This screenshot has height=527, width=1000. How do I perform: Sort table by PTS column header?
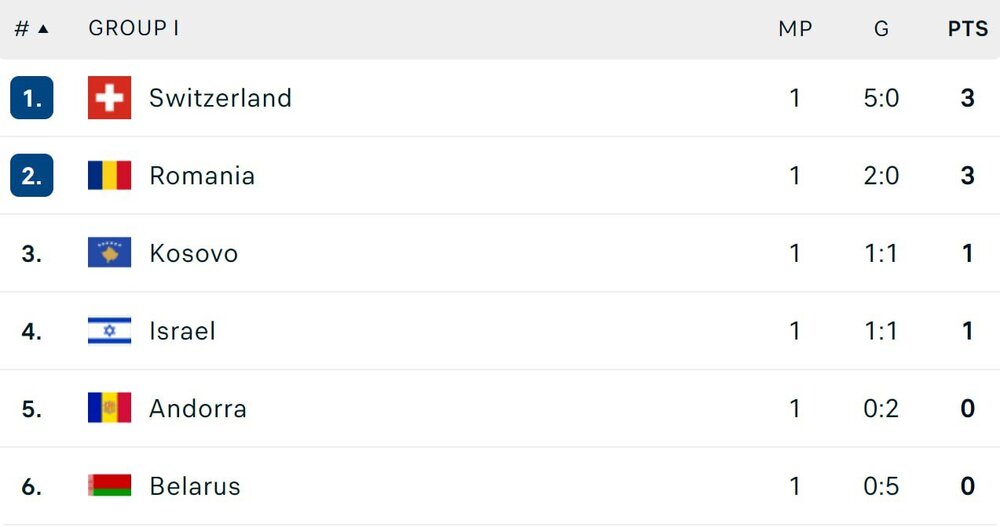point(967,29)
